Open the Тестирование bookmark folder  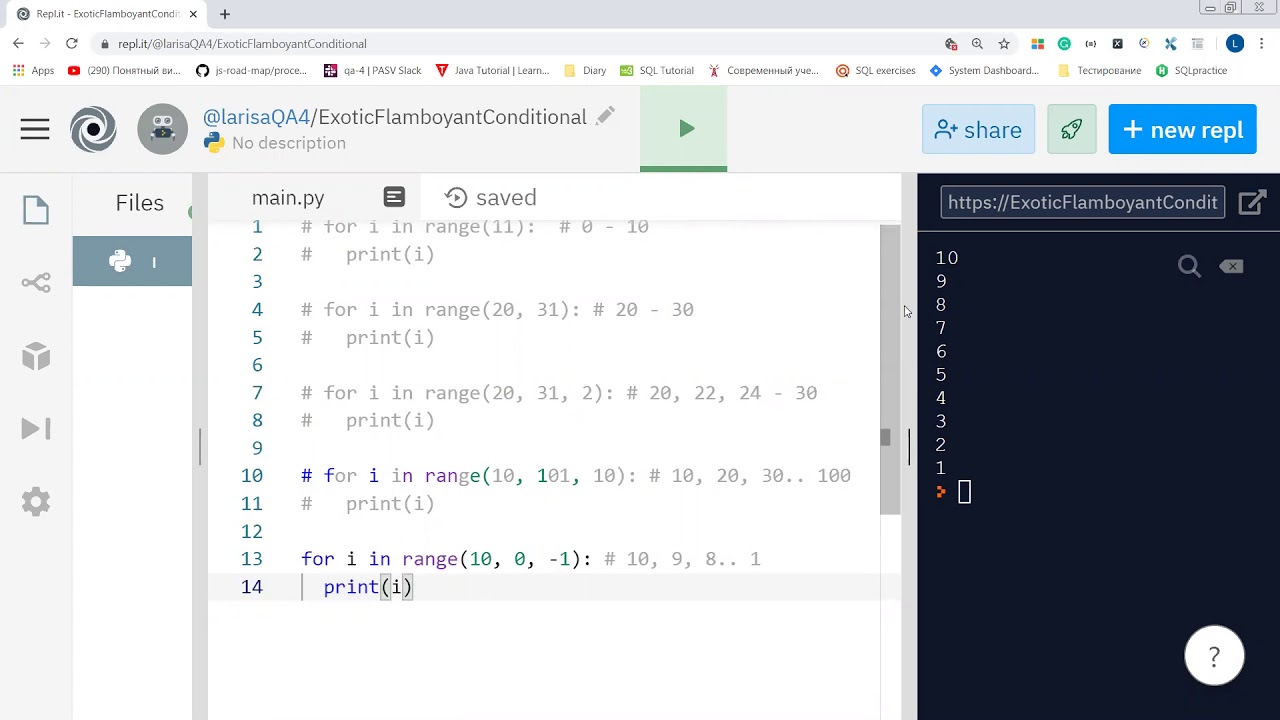[x=1099, y=71]
